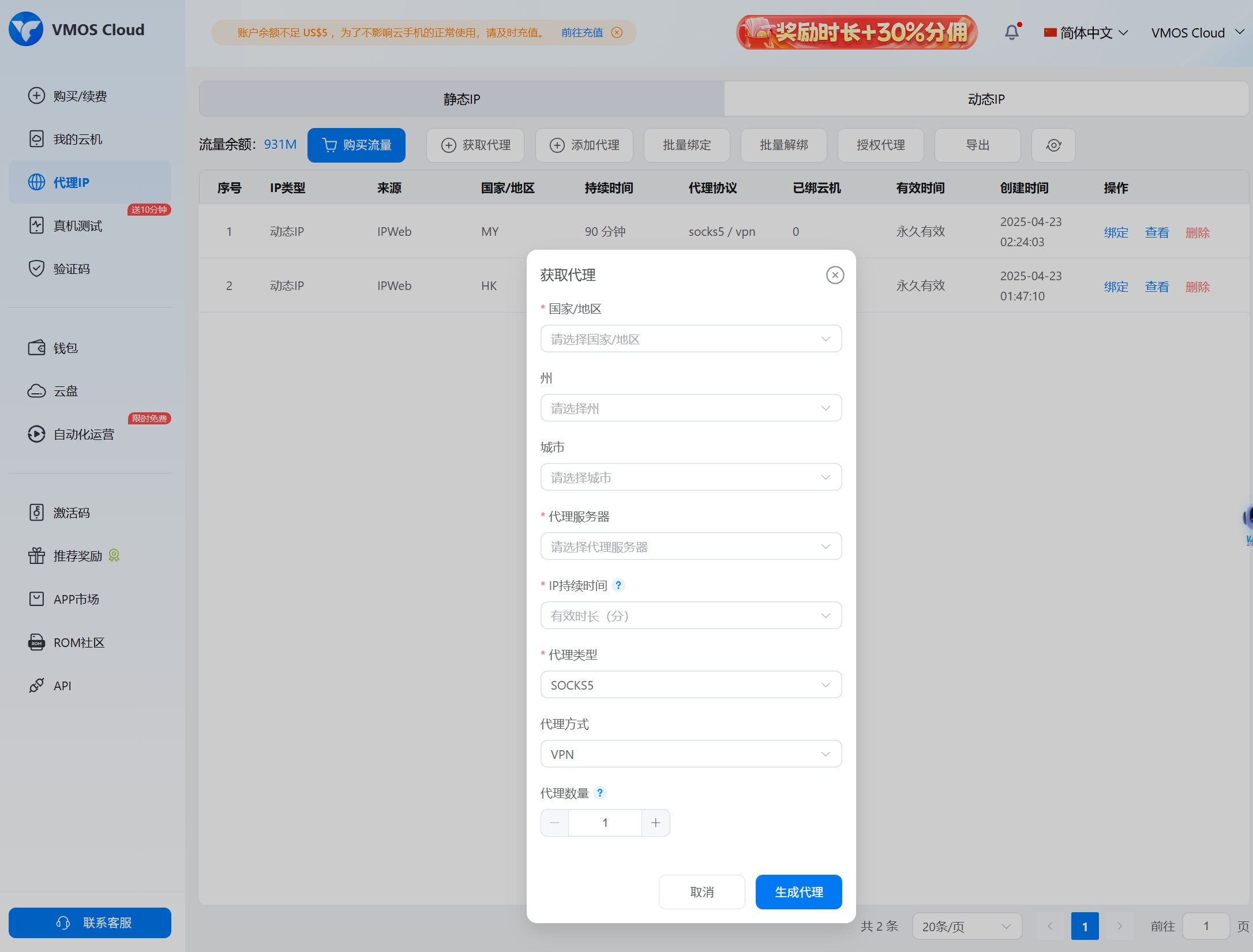Image resolution: width=1253 pixels, height=952 pixels.
Task: Decrease proxy quantity with minus button
Action: click(x=555, y=823)
